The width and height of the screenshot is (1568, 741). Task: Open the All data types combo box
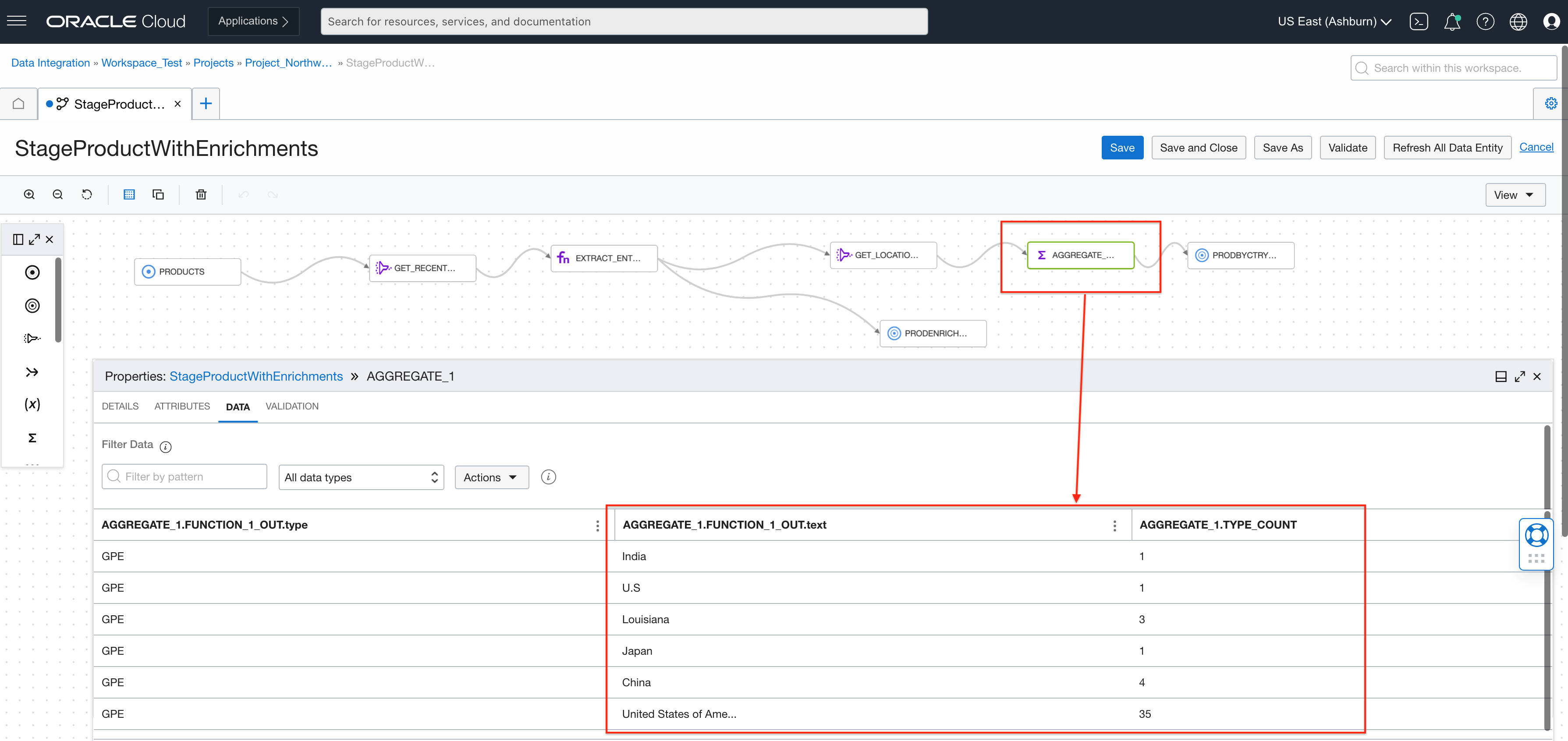pyautogui.click(x=361, y=477)
